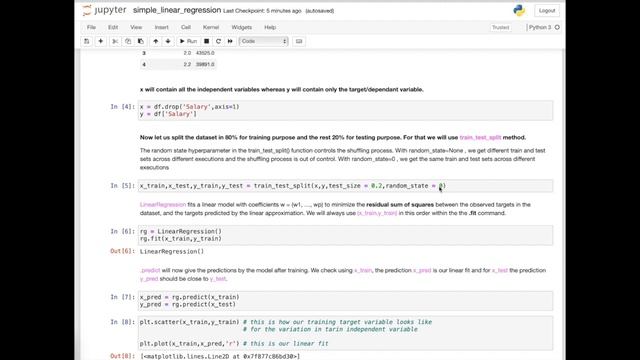Select code cell In [6] with LinearRegression()
The width and height of the screenshot is (640, 360).
(x=345, y=235)
